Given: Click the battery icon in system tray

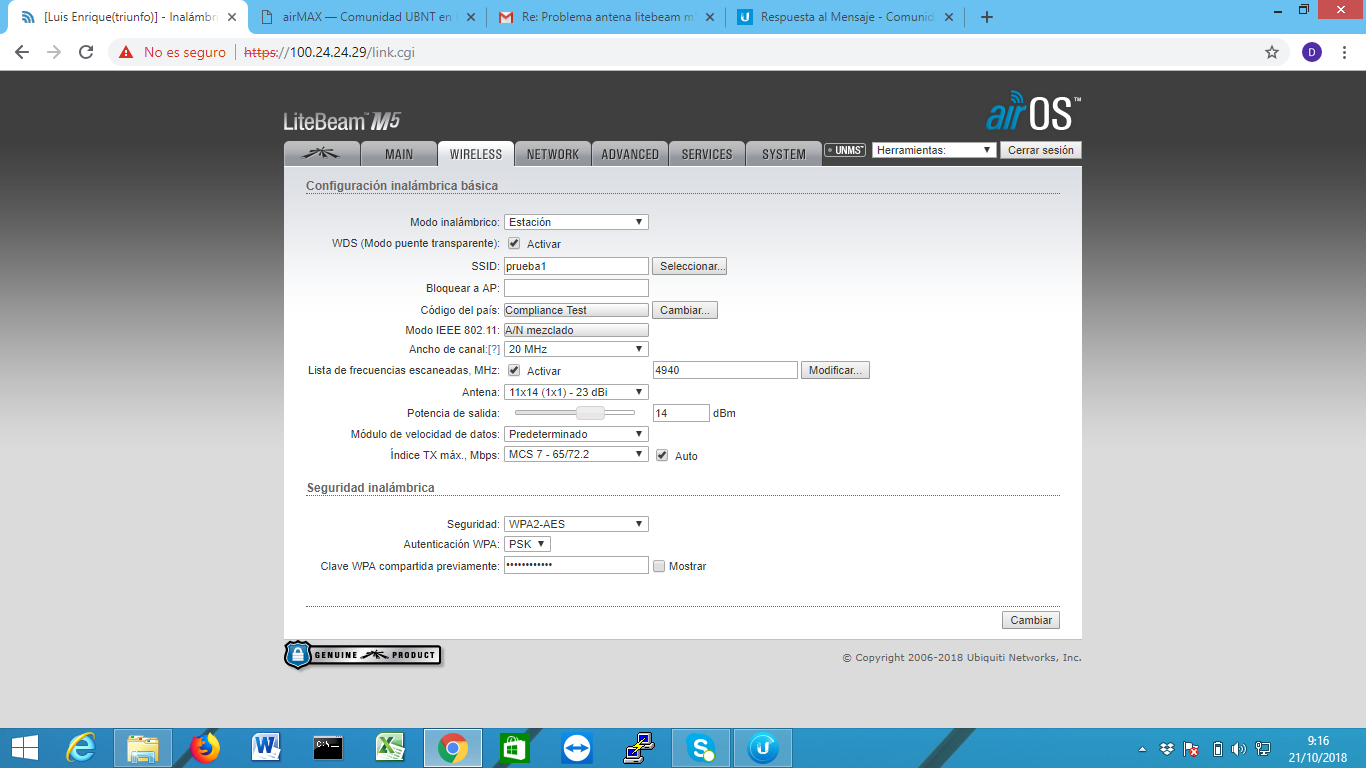Looking at the screenshot, I should [x=1217, y=748].
